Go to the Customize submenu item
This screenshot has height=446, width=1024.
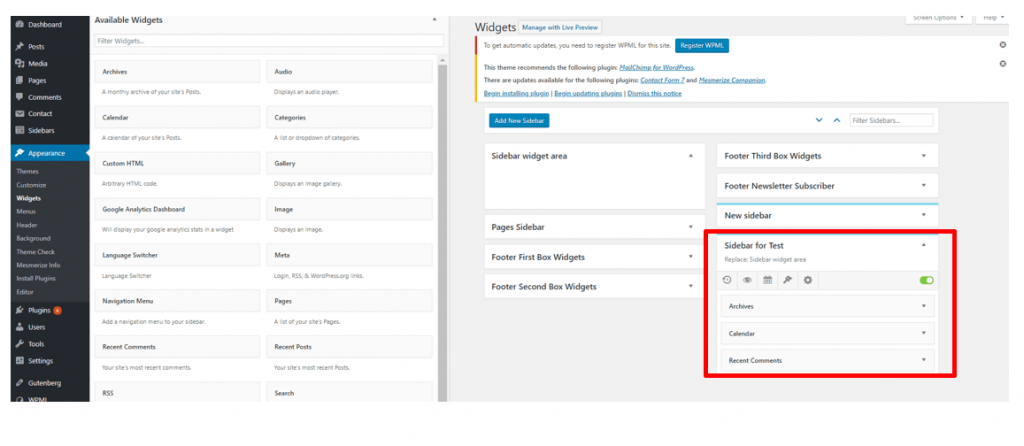(x=31, y=185)
